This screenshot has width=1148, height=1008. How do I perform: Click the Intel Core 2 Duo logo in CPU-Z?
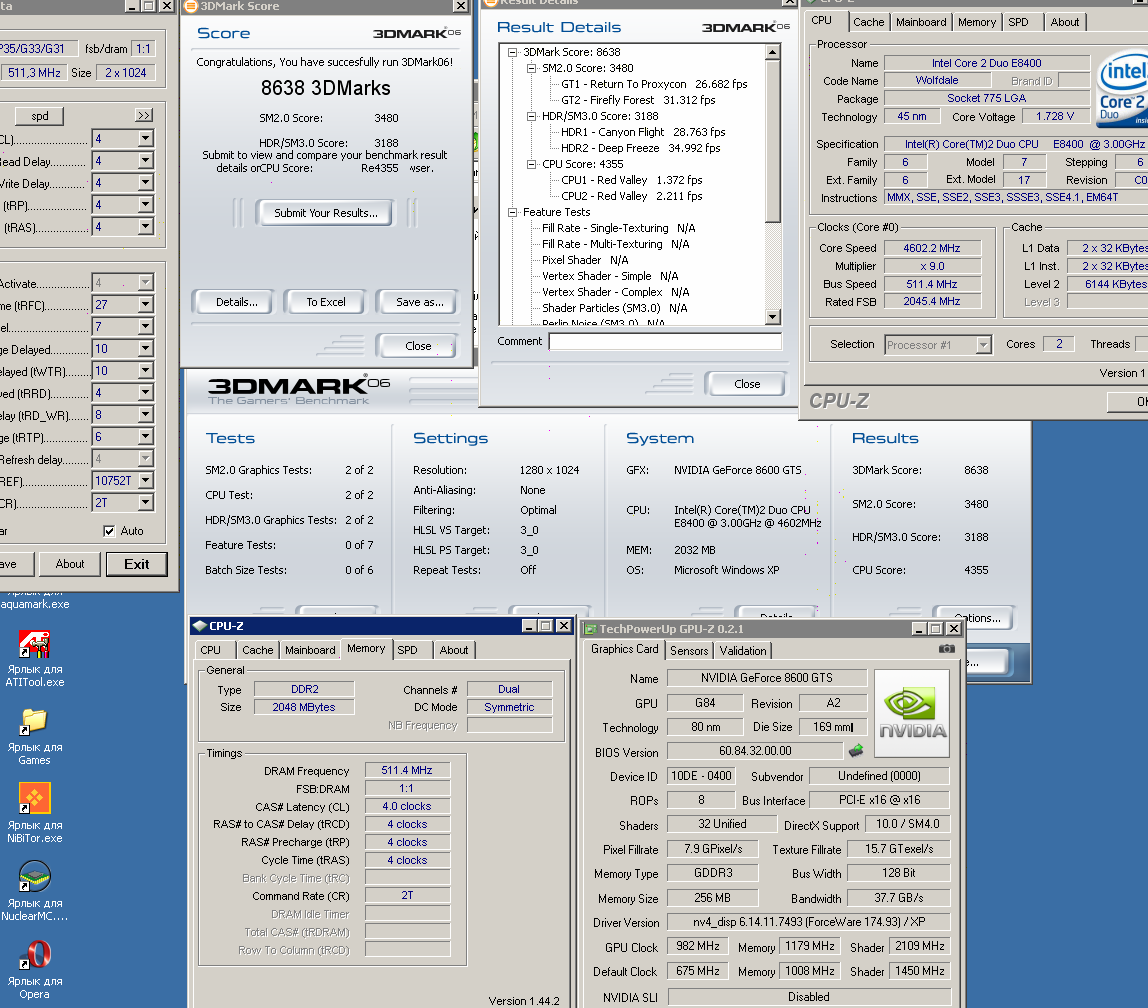tap(1122, 88)
